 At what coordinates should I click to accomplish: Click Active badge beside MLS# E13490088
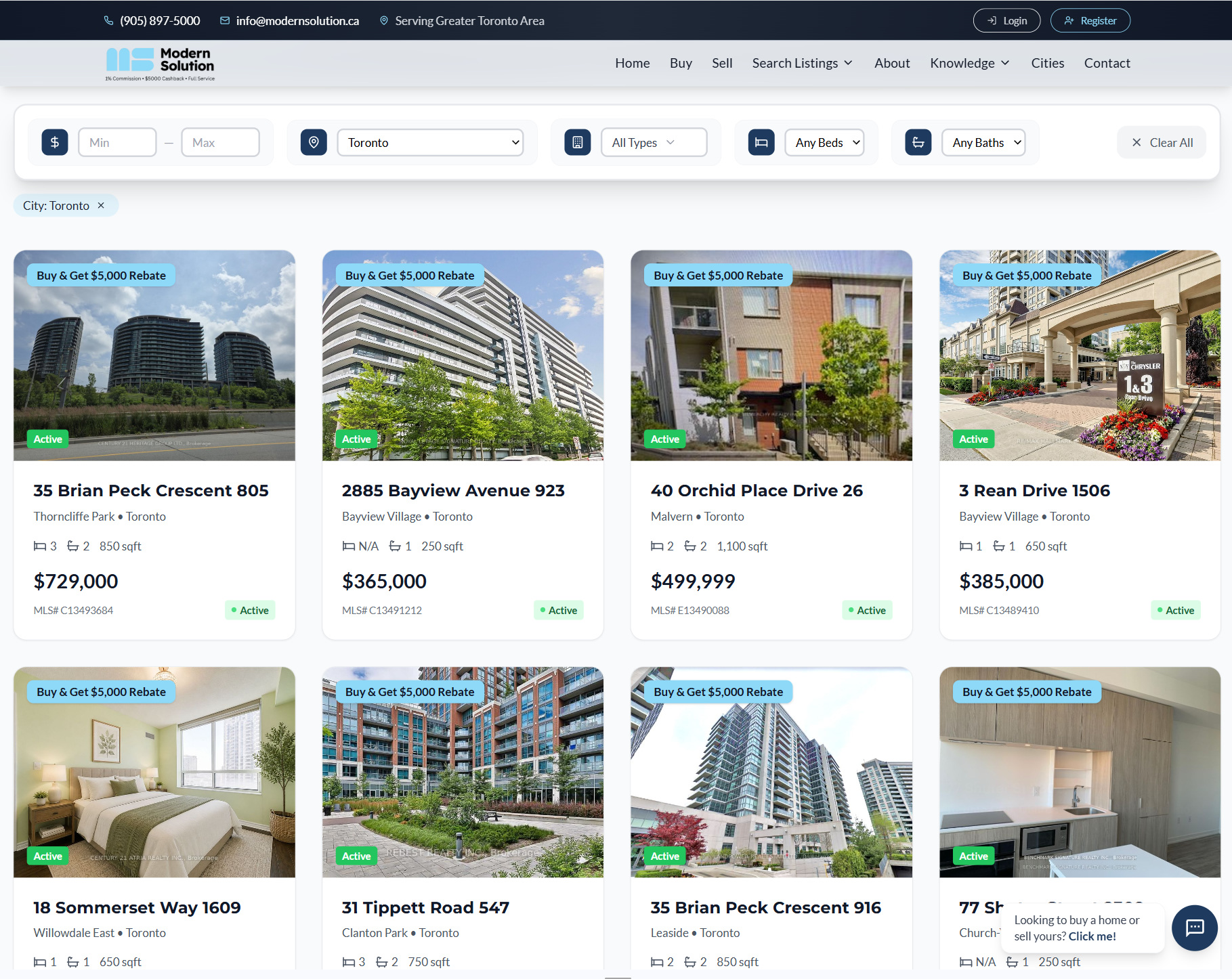click(x=867, y=610)
